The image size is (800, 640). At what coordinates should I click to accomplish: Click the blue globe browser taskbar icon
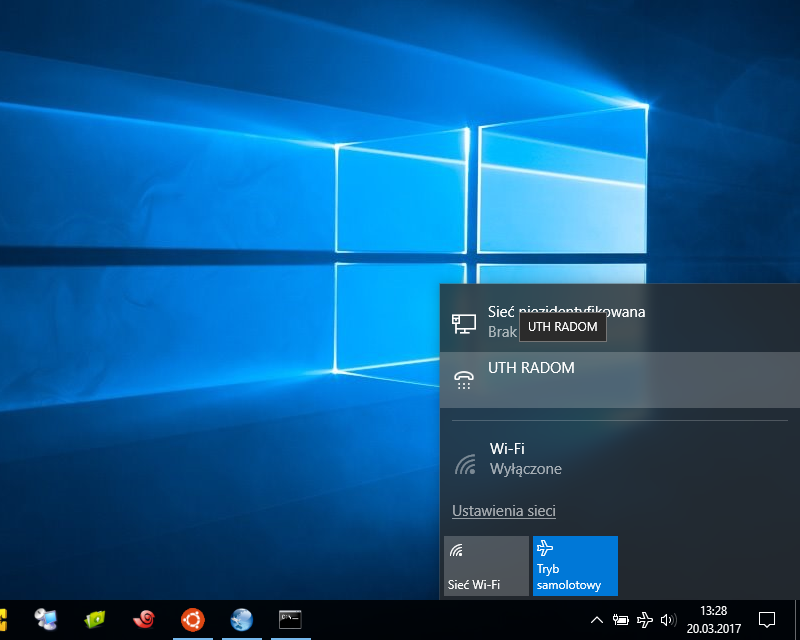(x=241, y=620)
